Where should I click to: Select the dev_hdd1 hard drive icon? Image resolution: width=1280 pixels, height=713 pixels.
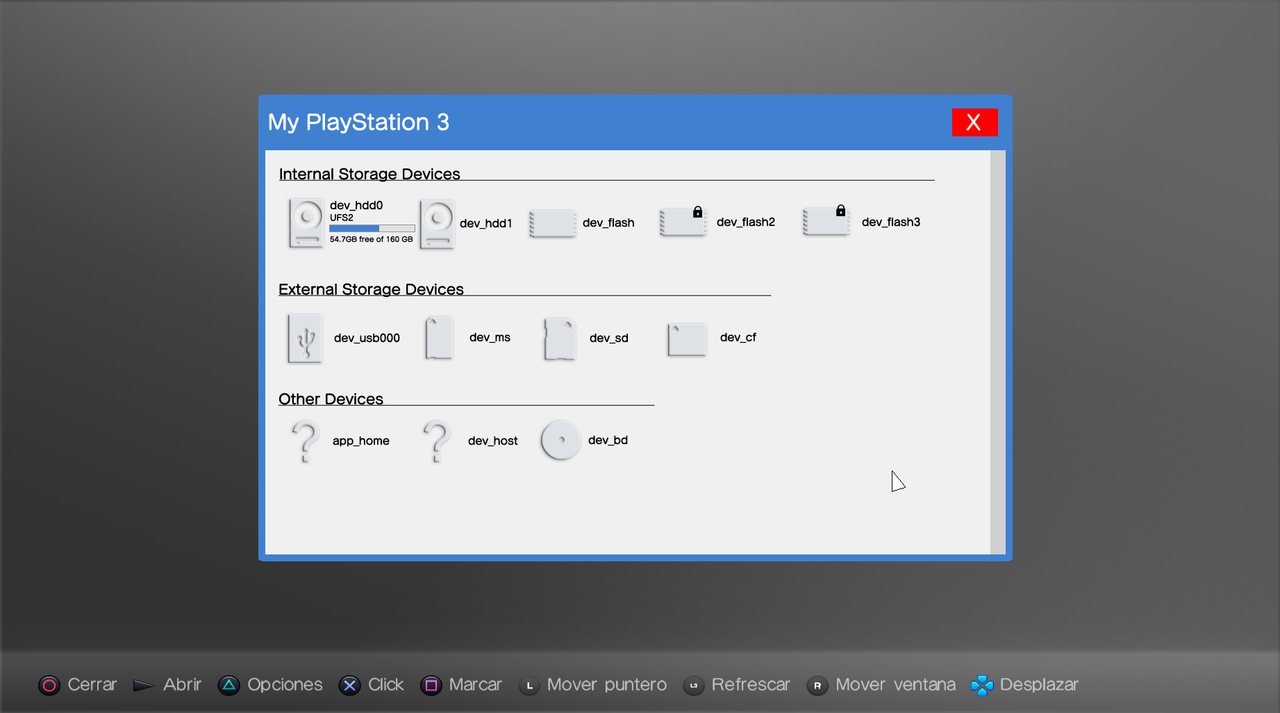pyautogui.click(x=437, y=223)
